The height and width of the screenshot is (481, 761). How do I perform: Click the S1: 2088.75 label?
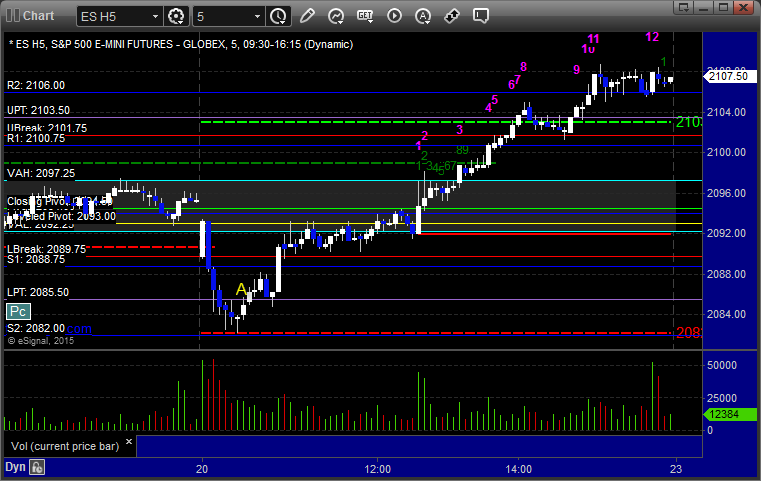pos(36,260)
